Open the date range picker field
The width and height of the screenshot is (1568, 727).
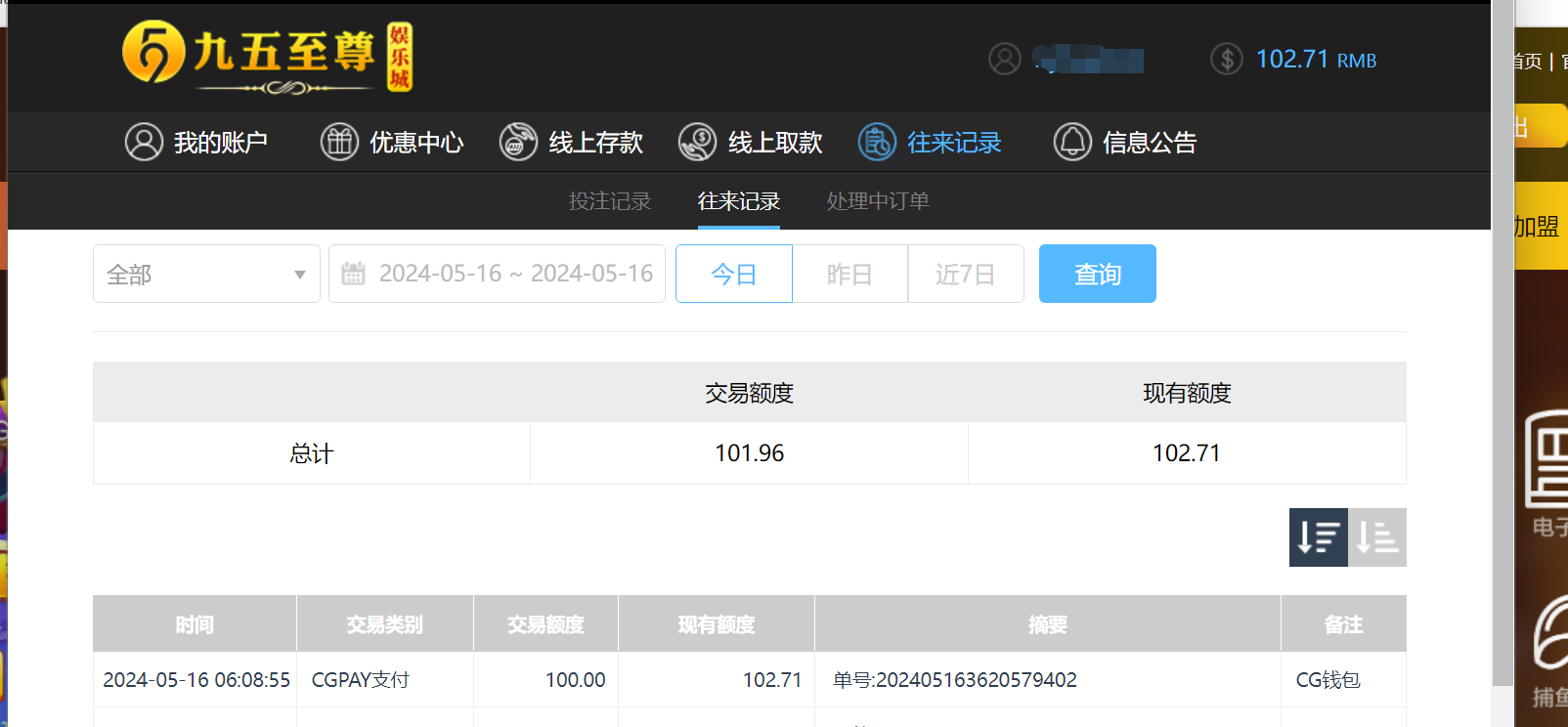(497, 275)
